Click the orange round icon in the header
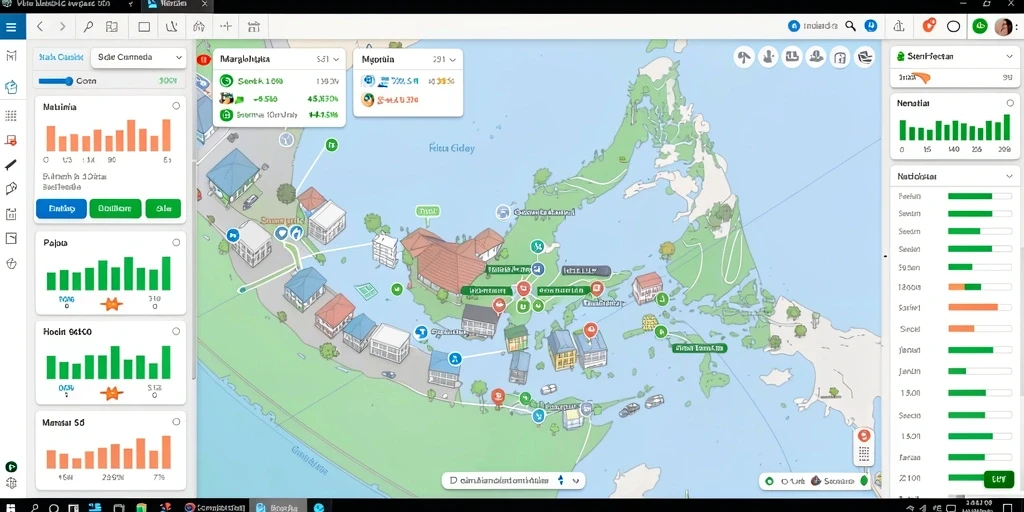This screenshot has width=1024, height=512. pyautogui.click(x=929, y=25)
